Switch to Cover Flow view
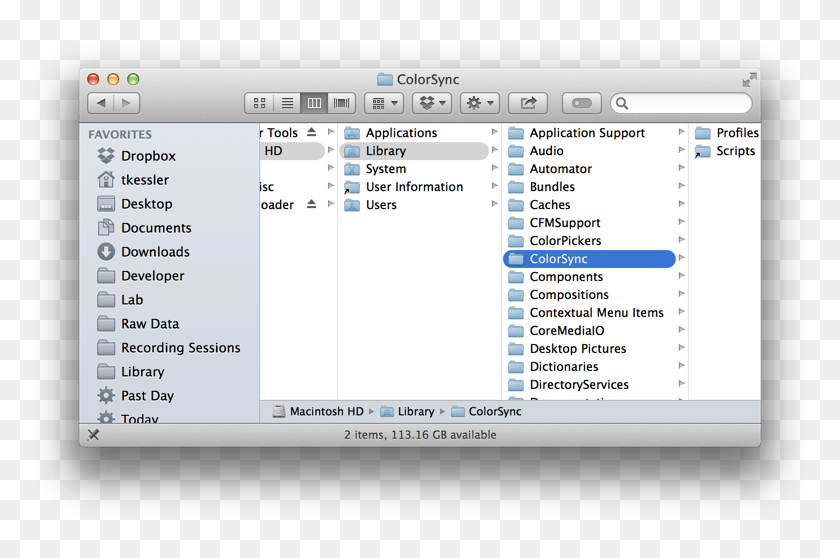The height and width of the screenshot is (558, 840). click(x=341, y=103)
